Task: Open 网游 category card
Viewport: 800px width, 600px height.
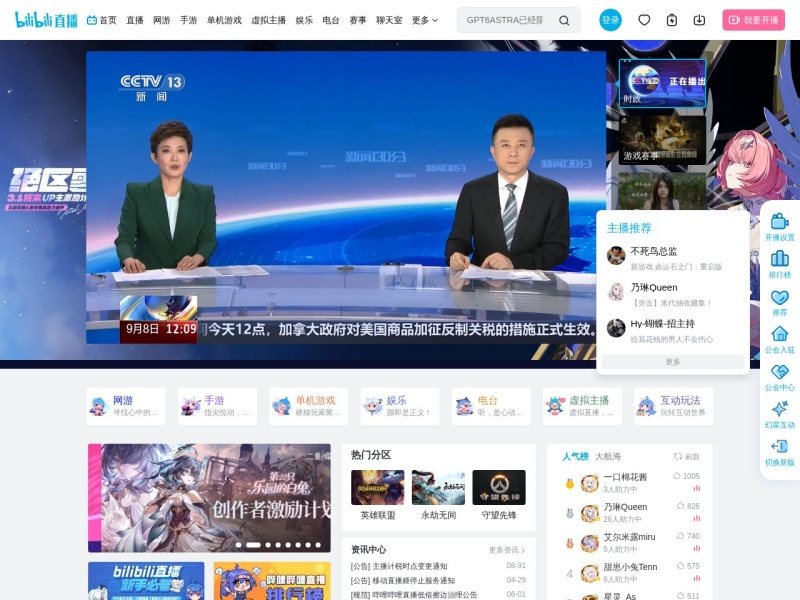Action: 126,406
